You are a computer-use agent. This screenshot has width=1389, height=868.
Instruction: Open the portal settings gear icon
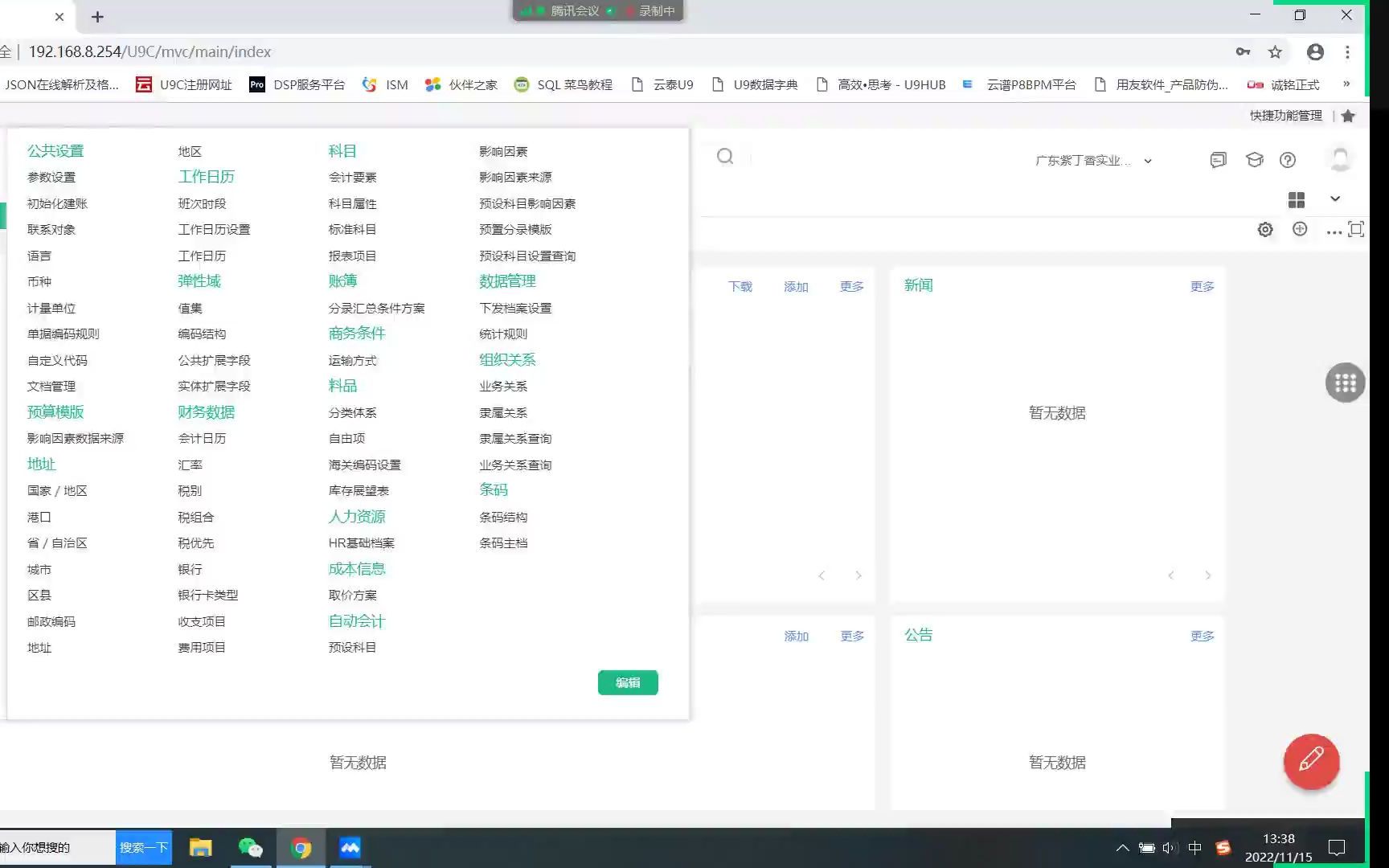click(x=1265, y=230)
